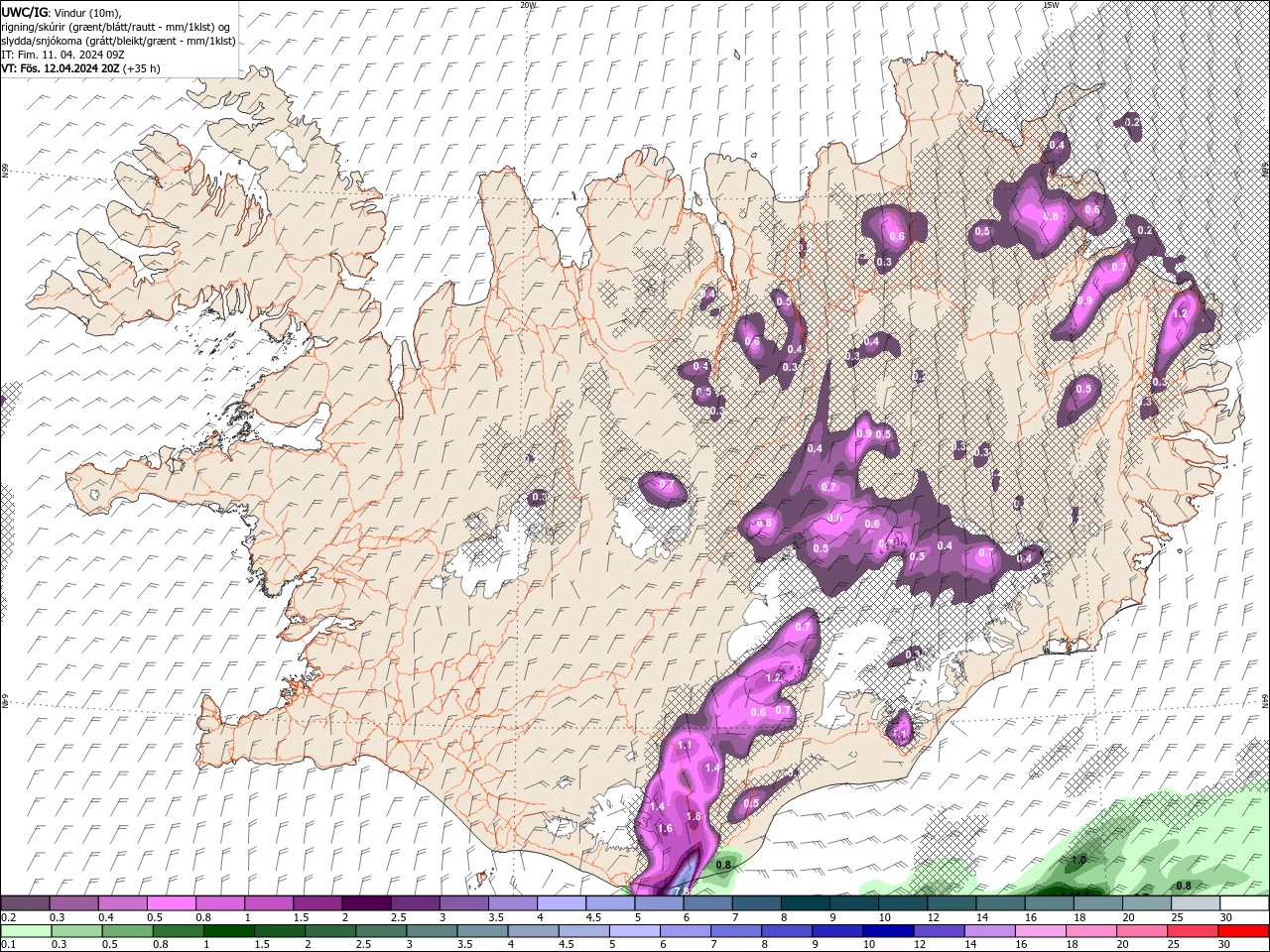
Task: Click the bright red 30 swatch in bottom legend row
Action: (x=1244, y=931)
